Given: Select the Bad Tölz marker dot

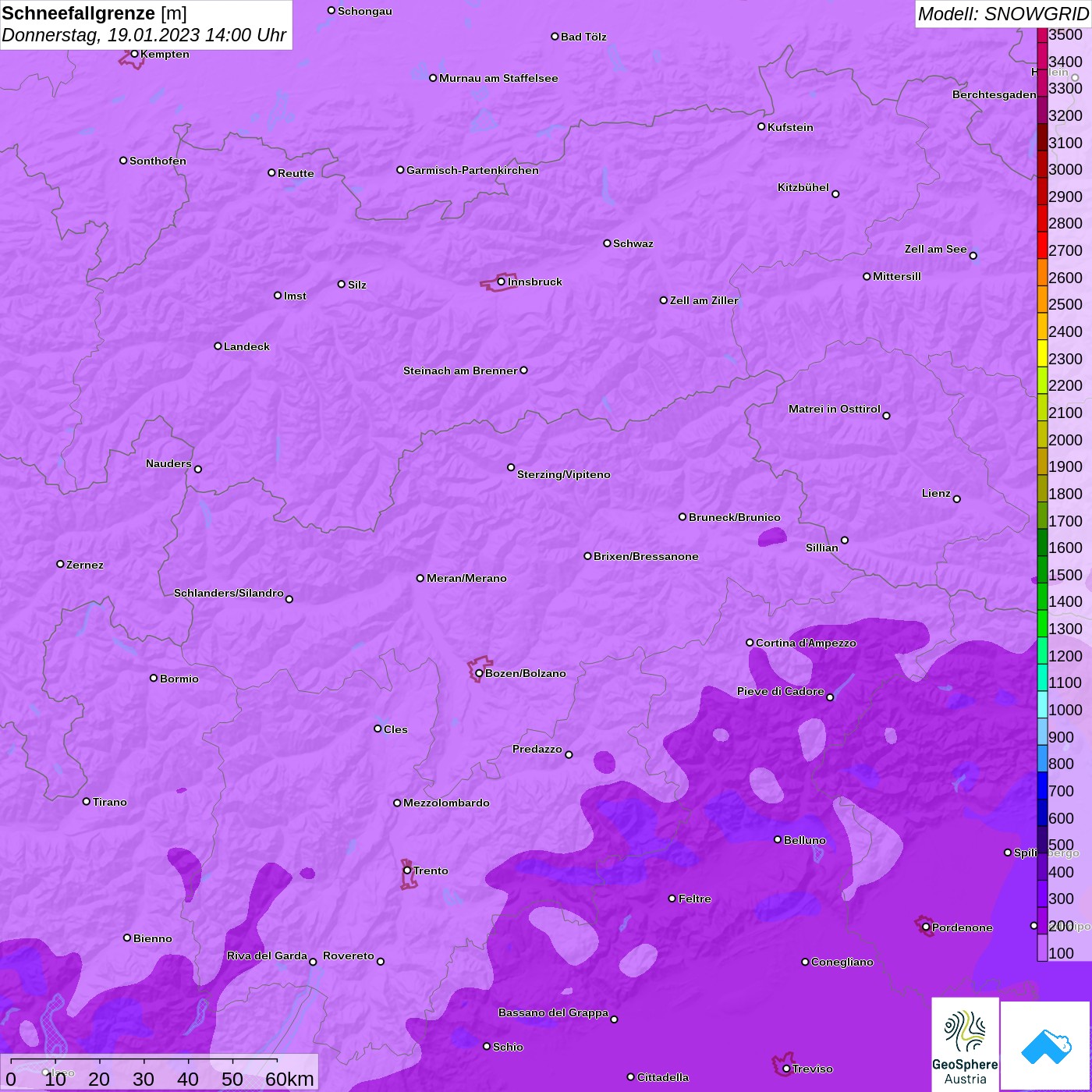Looking at the screenshot, I should click(555, 37).
